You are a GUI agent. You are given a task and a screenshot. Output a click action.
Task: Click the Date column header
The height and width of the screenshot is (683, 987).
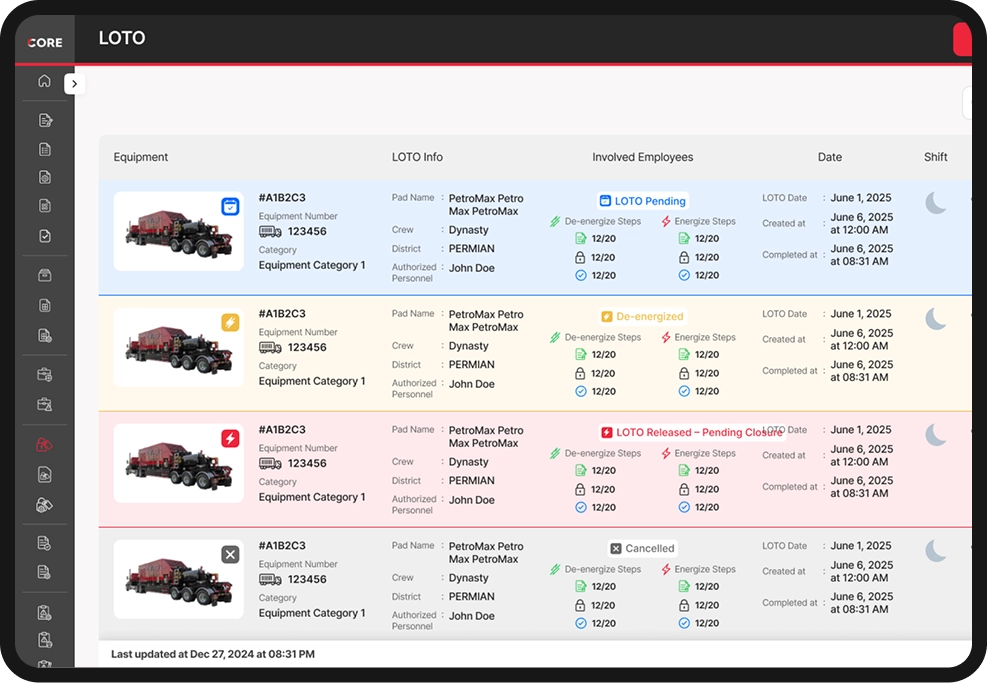(x=830, y=157)
